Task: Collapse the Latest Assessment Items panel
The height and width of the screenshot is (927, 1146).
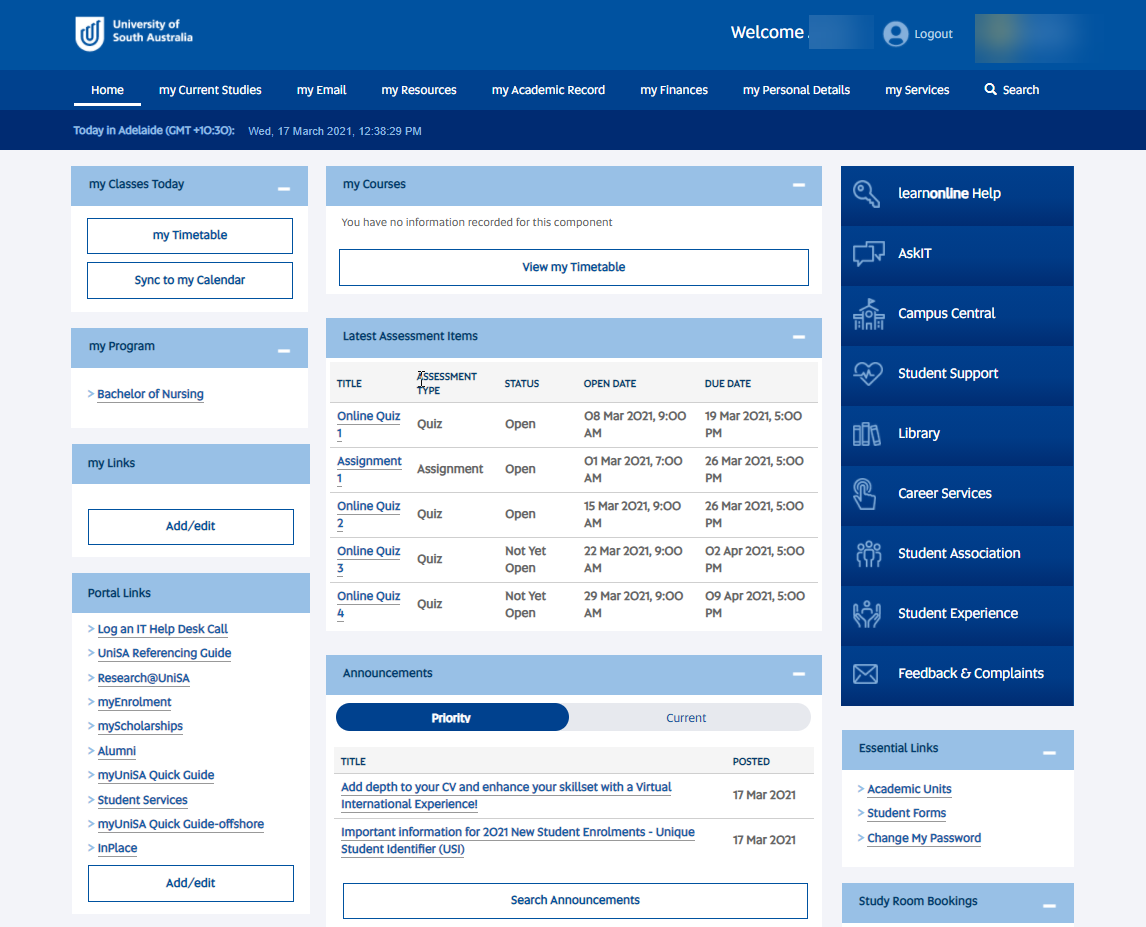Action: point(798,338)
